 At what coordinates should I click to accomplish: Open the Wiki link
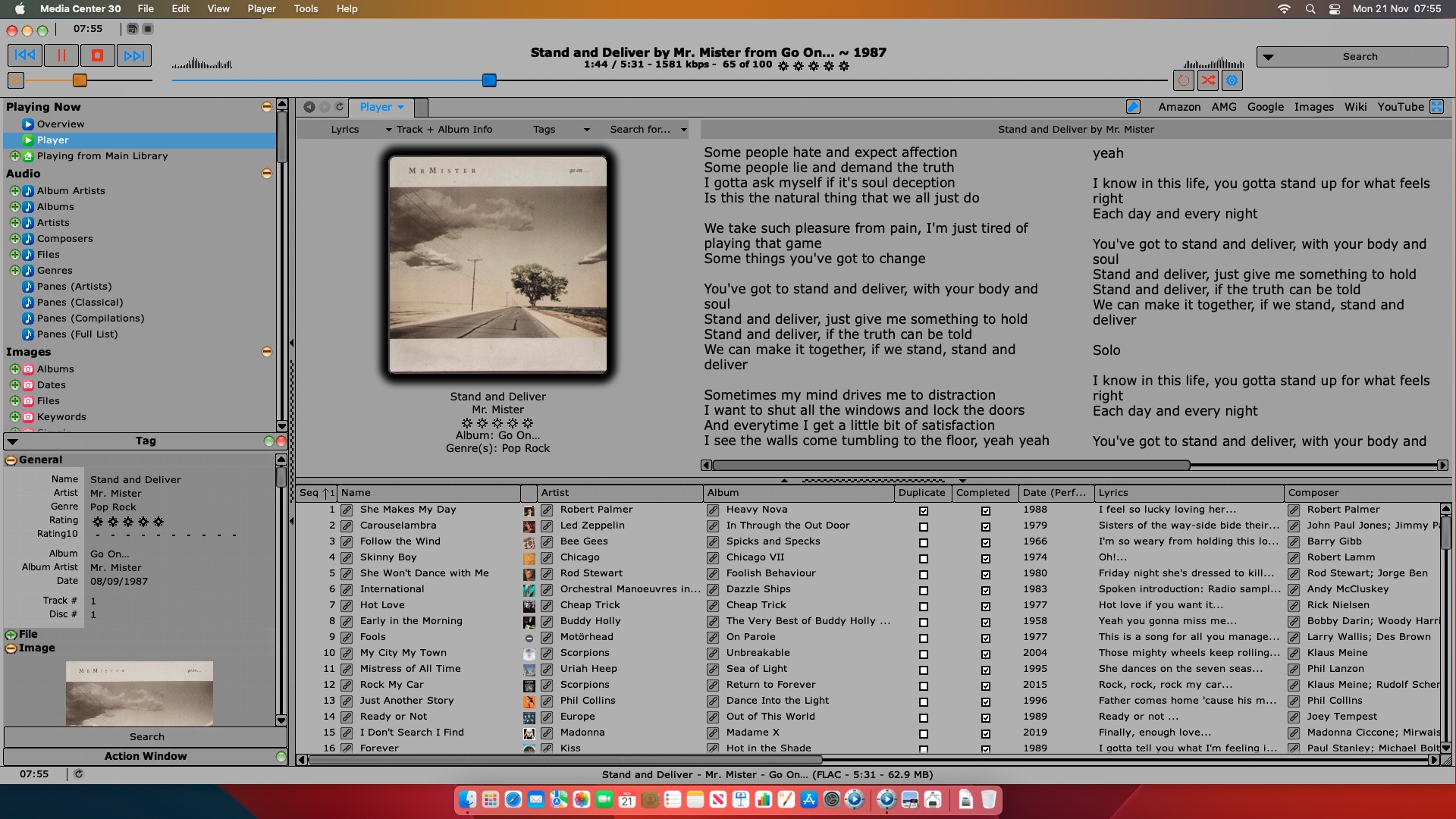tap(1355, 107)
